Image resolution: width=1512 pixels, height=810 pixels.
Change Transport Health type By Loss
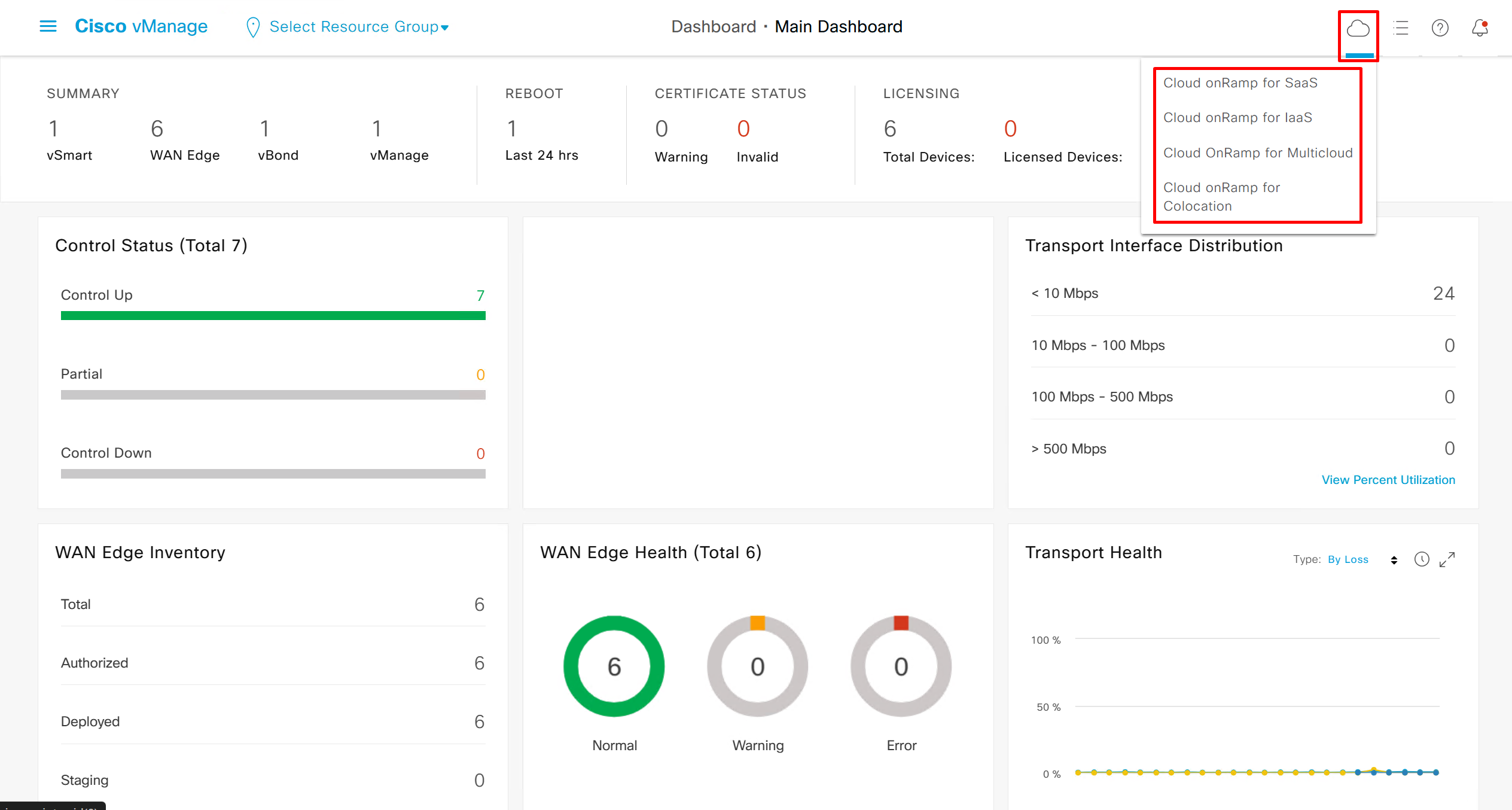[x=1348, y=559]
